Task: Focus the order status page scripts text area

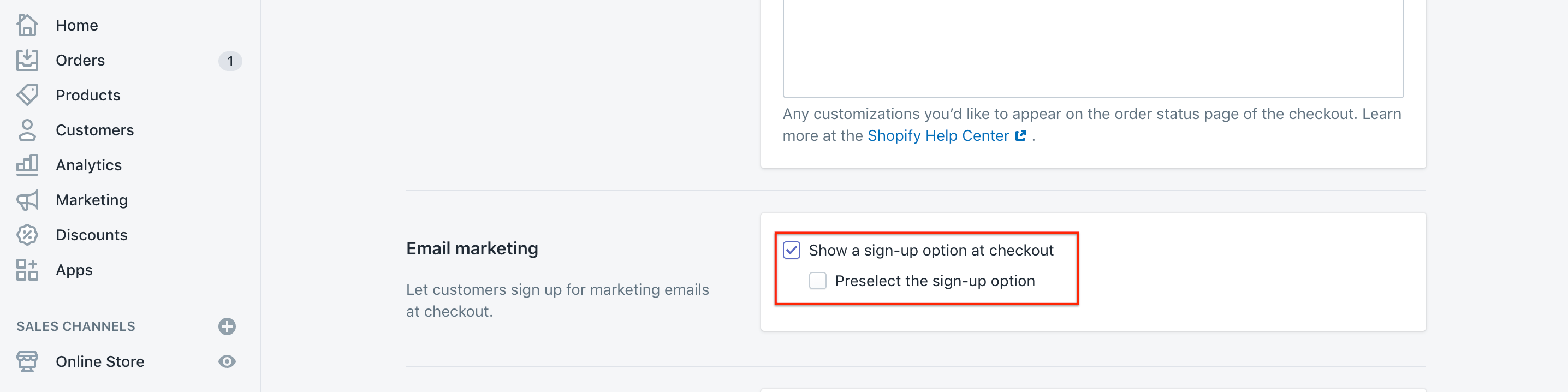Action: click(1092, 49)
